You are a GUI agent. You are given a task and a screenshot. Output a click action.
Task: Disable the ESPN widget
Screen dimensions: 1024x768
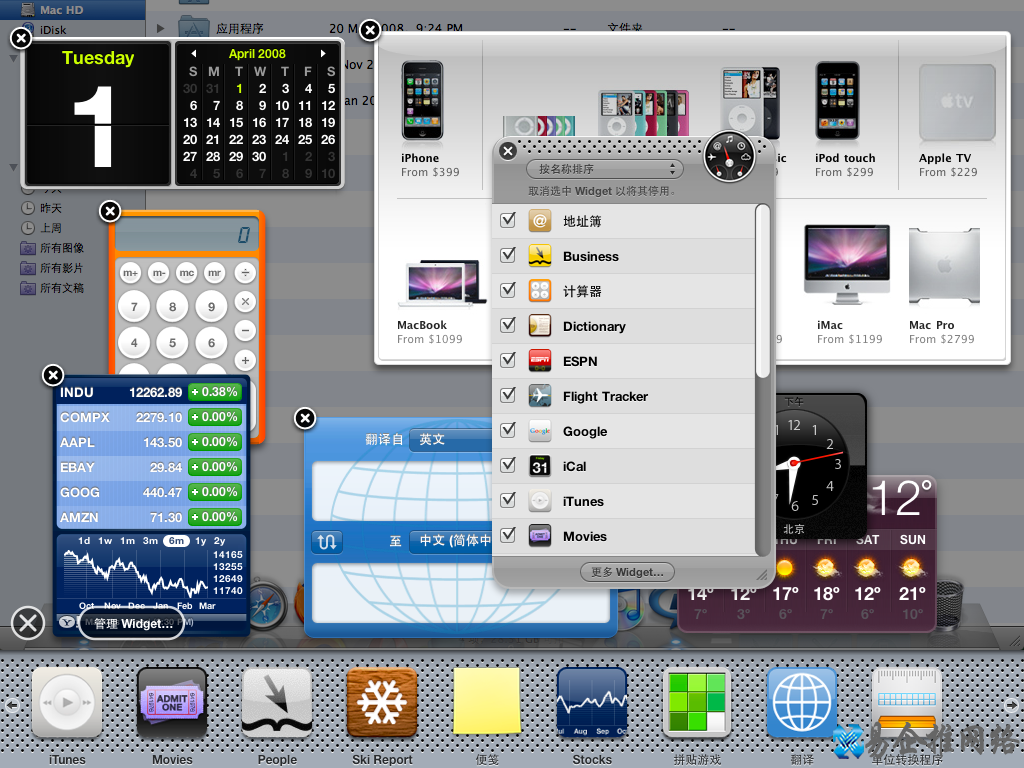[x=507, y=360]
